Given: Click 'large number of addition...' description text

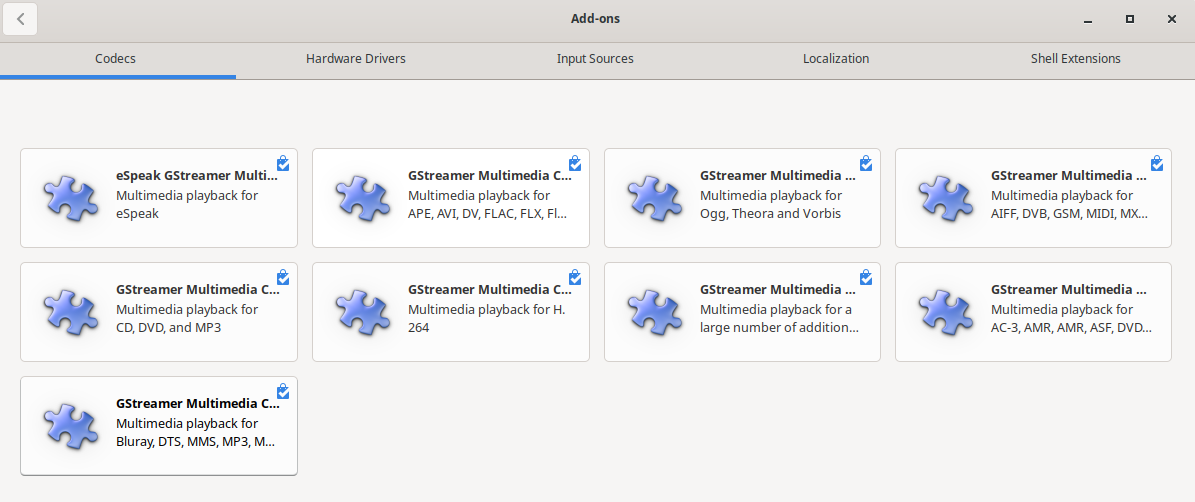Looking at the screenshot, I should [780, 328].
